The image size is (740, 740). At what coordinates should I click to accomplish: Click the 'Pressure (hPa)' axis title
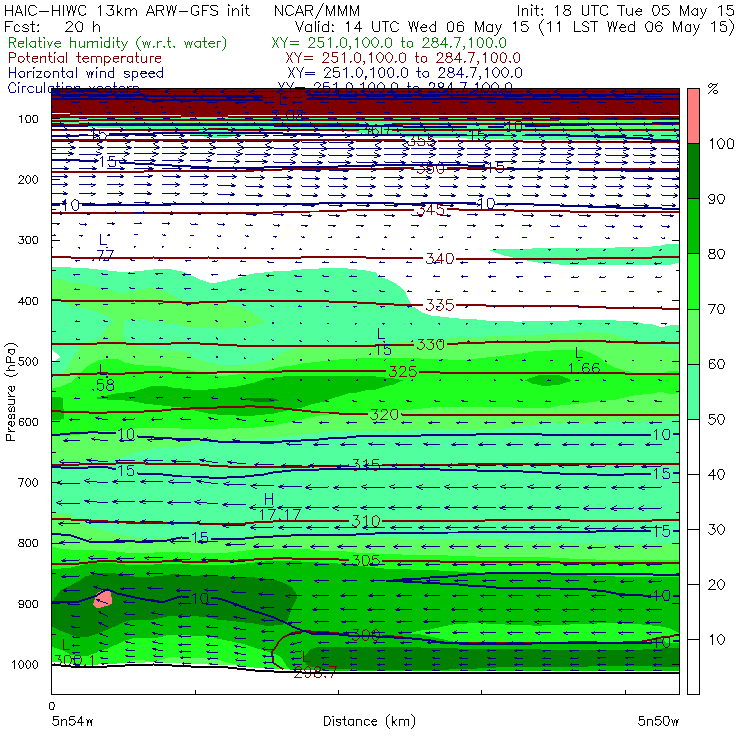coord(10,392)
